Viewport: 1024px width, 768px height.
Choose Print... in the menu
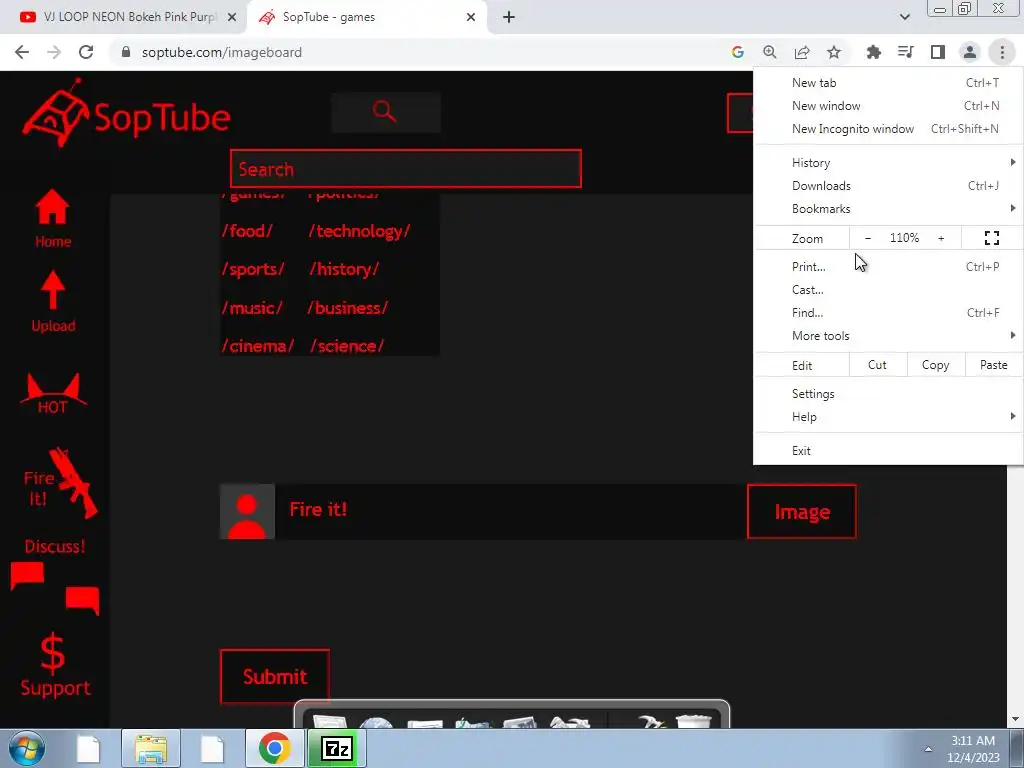click(x=888, y=266)
